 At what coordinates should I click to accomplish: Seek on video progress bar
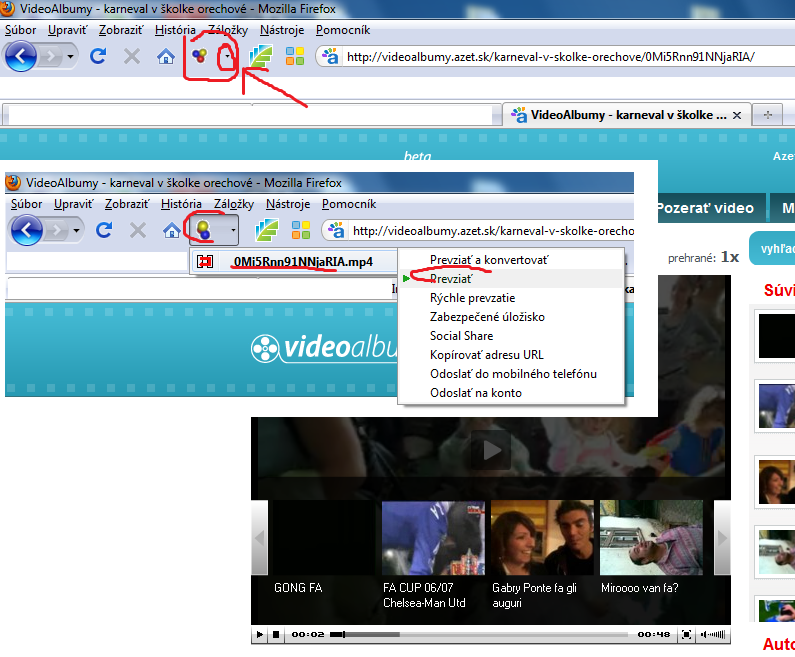pyautogui.click(x=479, y=634)
